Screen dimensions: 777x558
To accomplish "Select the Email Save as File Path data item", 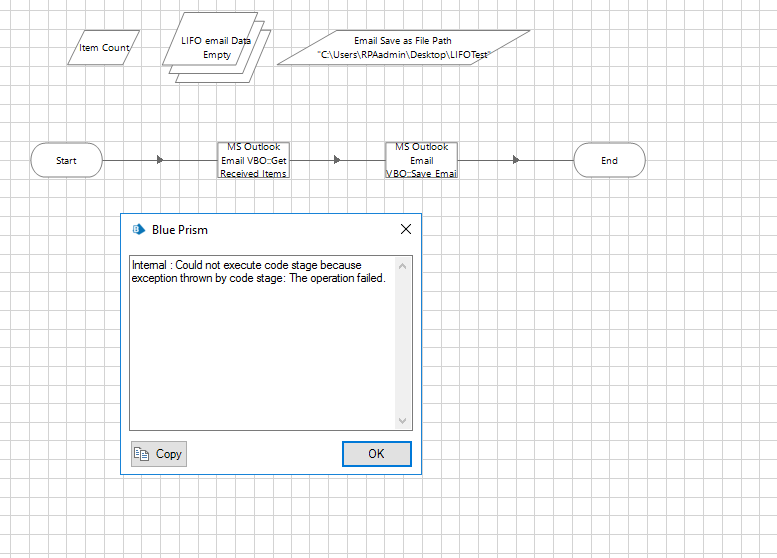I will (x=403, y=48).
